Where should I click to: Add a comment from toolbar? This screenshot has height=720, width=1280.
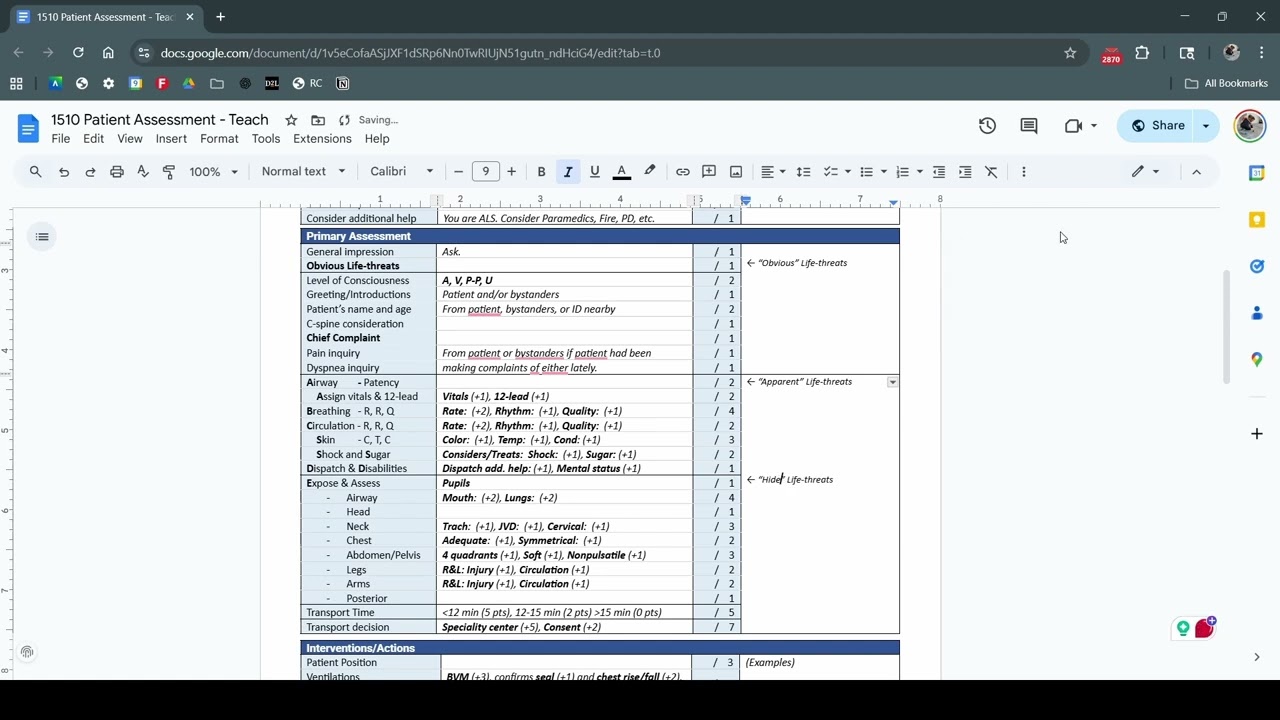point(709,172)
